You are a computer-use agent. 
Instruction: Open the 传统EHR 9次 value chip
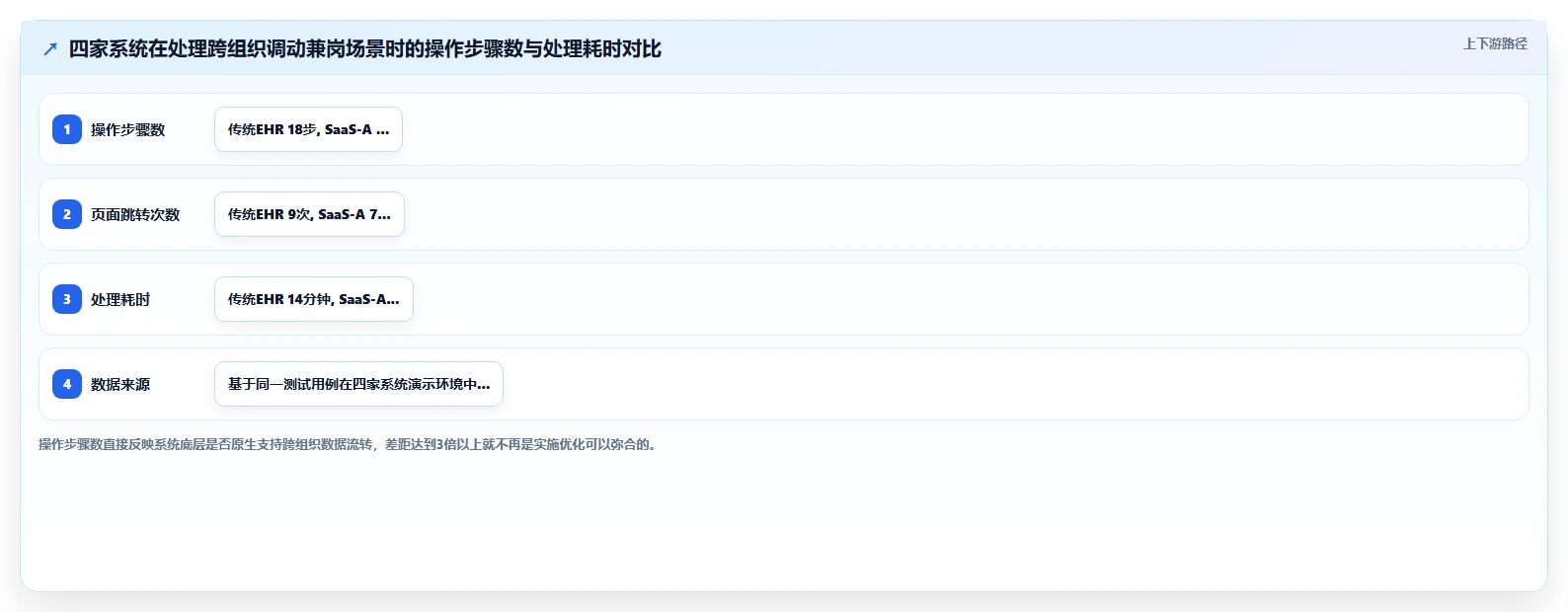click(x=309, y=214)
